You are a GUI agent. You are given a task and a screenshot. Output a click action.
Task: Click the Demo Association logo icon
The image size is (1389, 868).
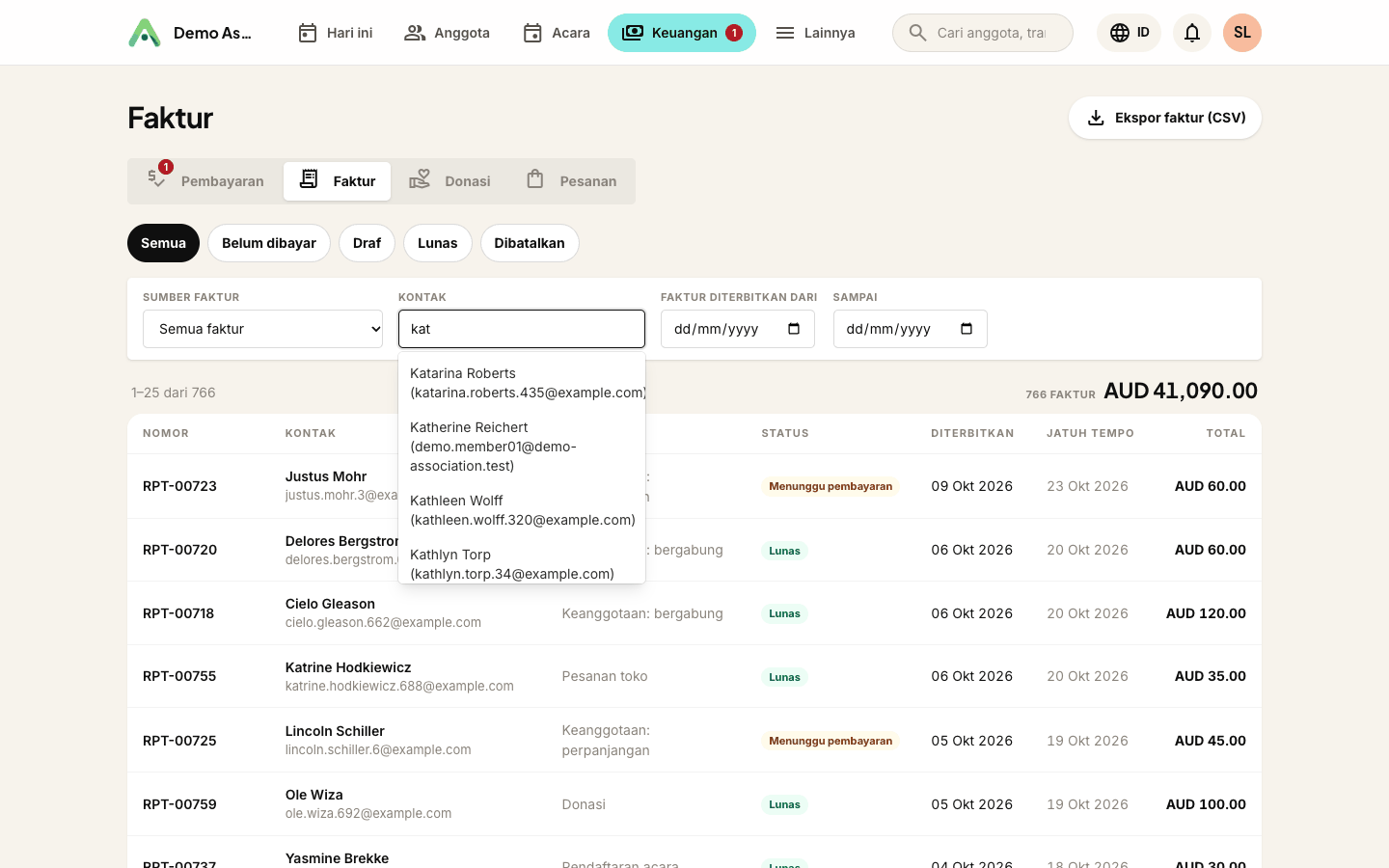click(145, 33)
